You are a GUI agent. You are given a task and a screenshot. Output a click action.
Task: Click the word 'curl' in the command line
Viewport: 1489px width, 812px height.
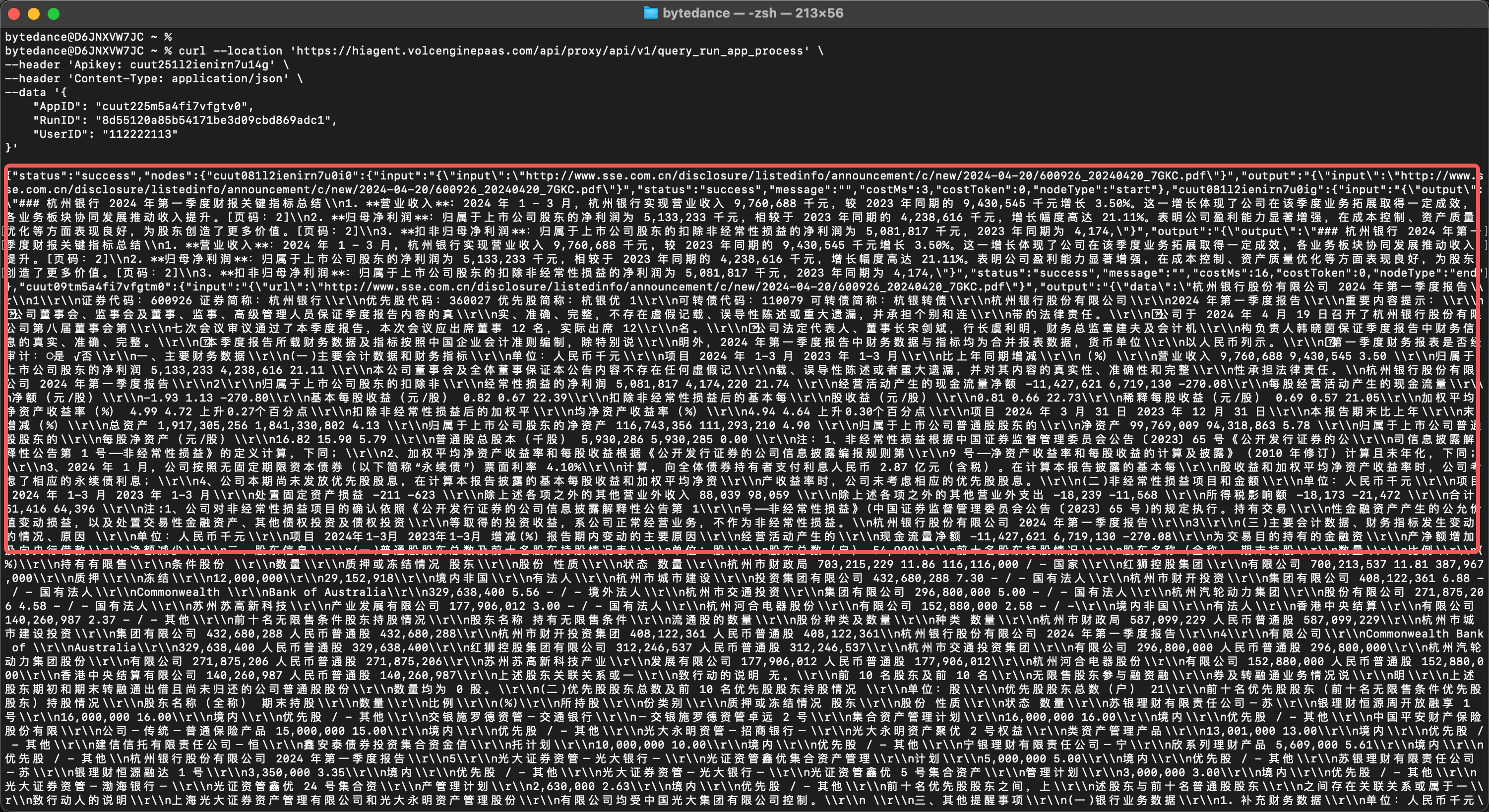[x=192, y=51]
